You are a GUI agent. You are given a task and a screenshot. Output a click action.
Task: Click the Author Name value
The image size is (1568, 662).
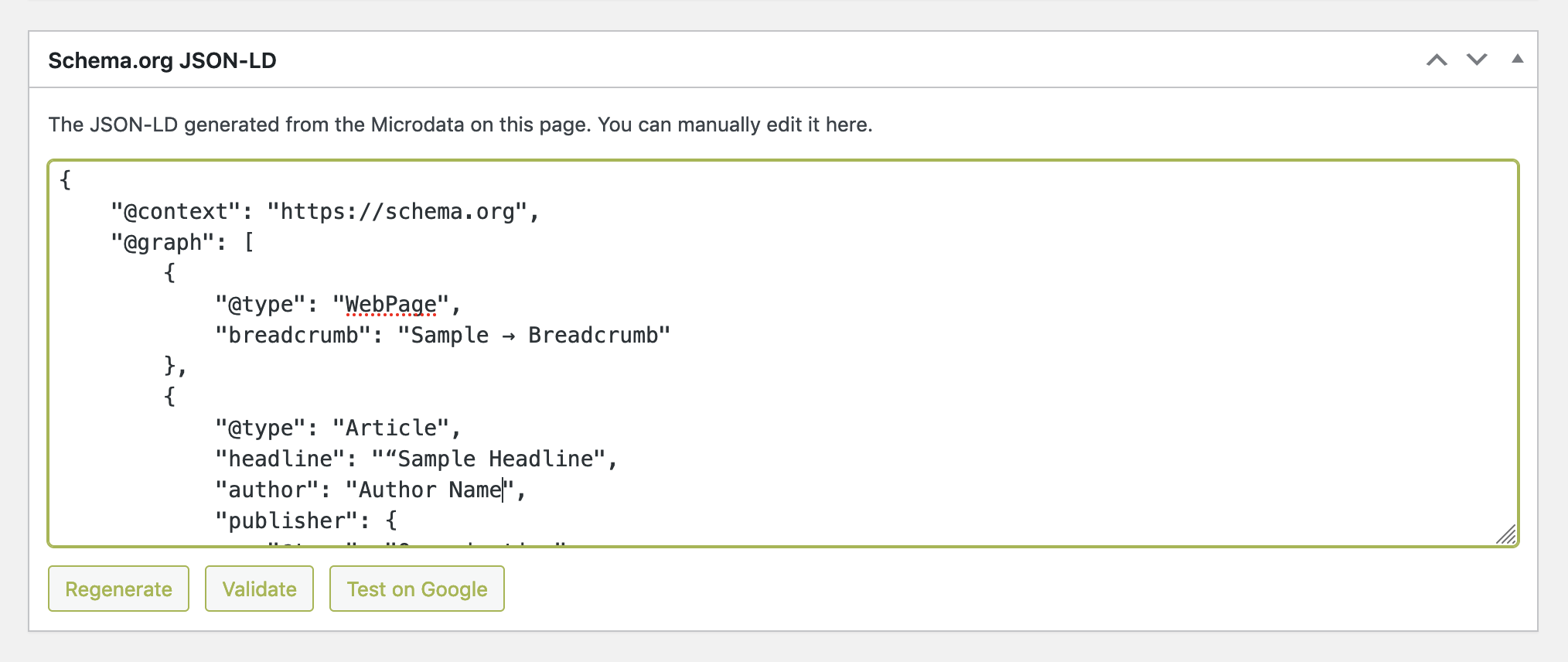pos(430,490)
